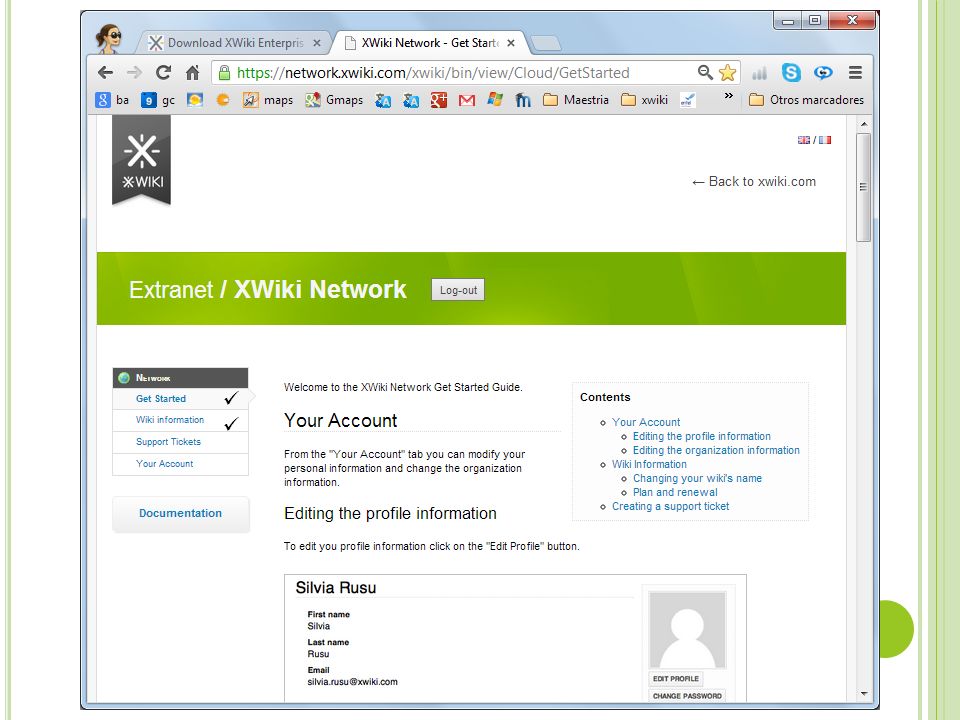Click the blue chat-link extension icon
The image size is (960, 720).
click(x=823, y=73)
